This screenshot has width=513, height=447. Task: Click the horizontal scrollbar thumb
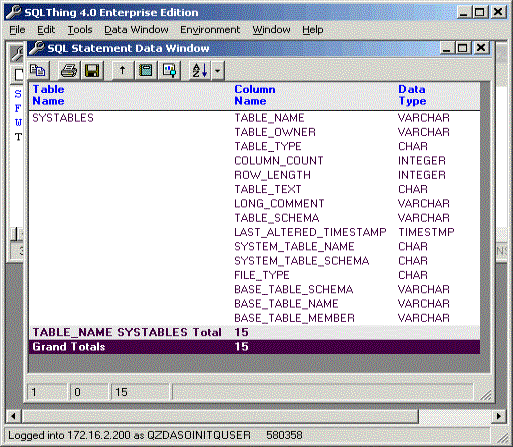tap(220, 416)
